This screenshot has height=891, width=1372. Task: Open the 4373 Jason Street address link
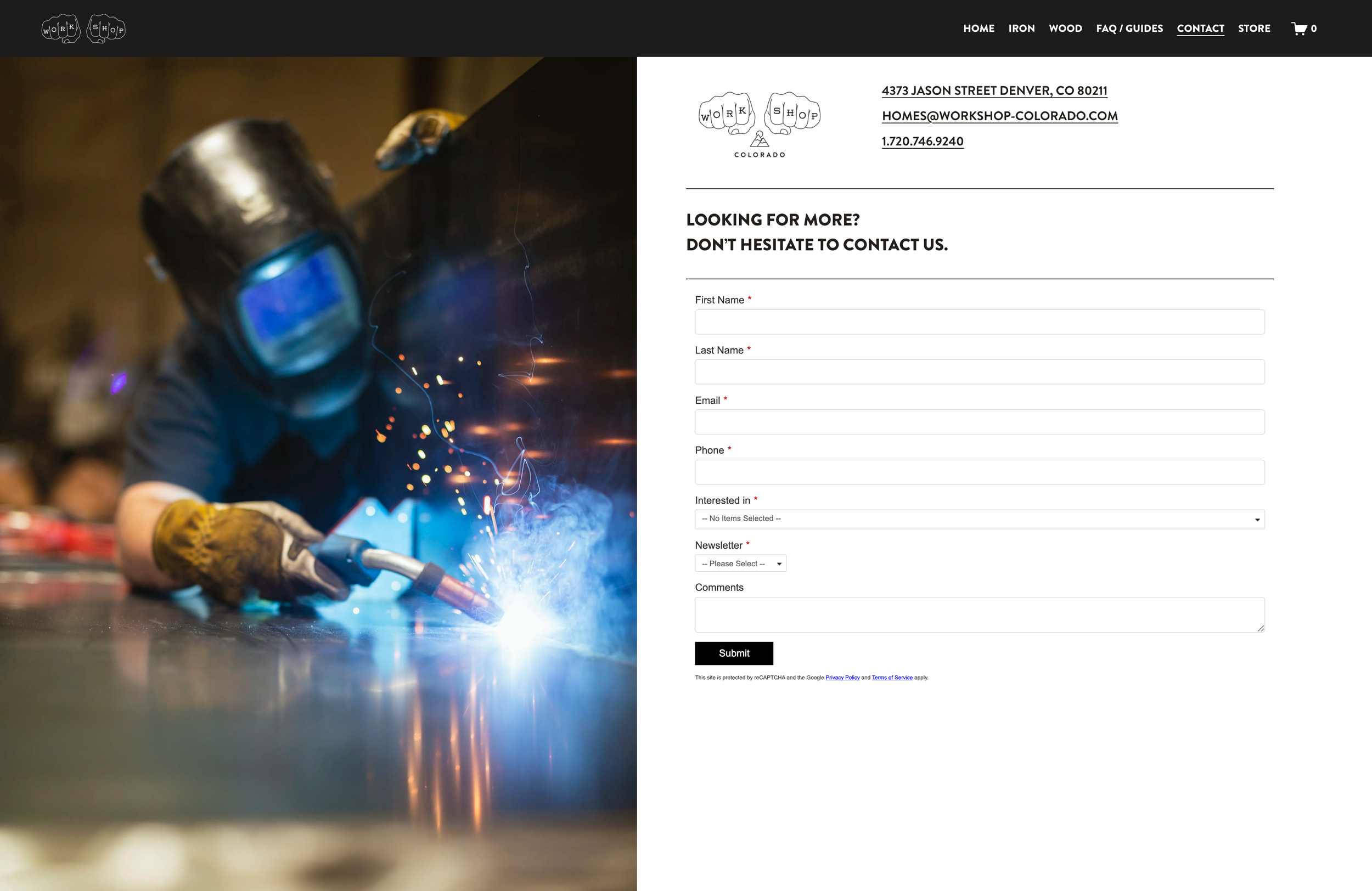994,91
